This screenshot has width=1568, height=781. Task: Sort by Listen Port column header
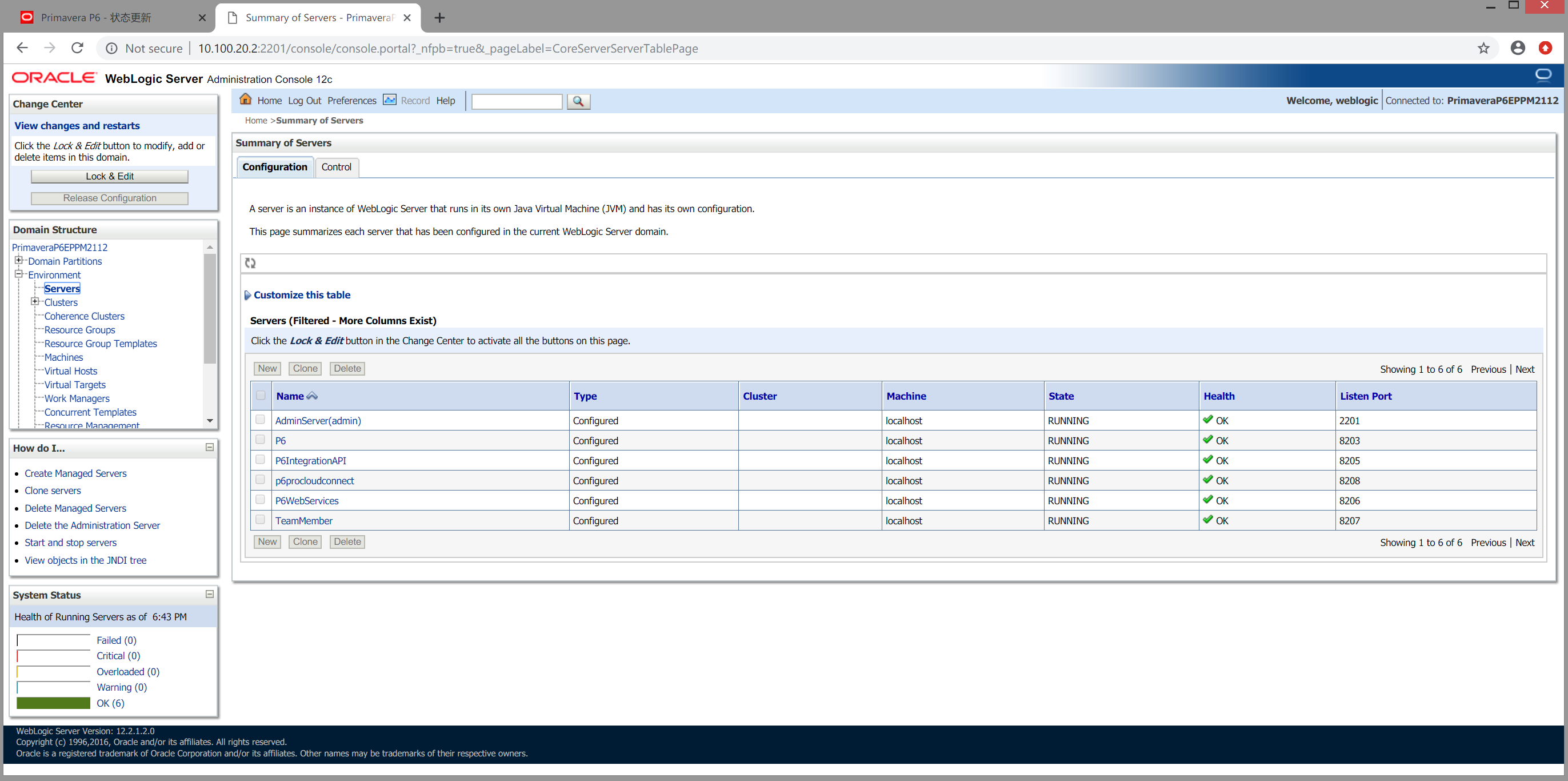pos(1365,396)
